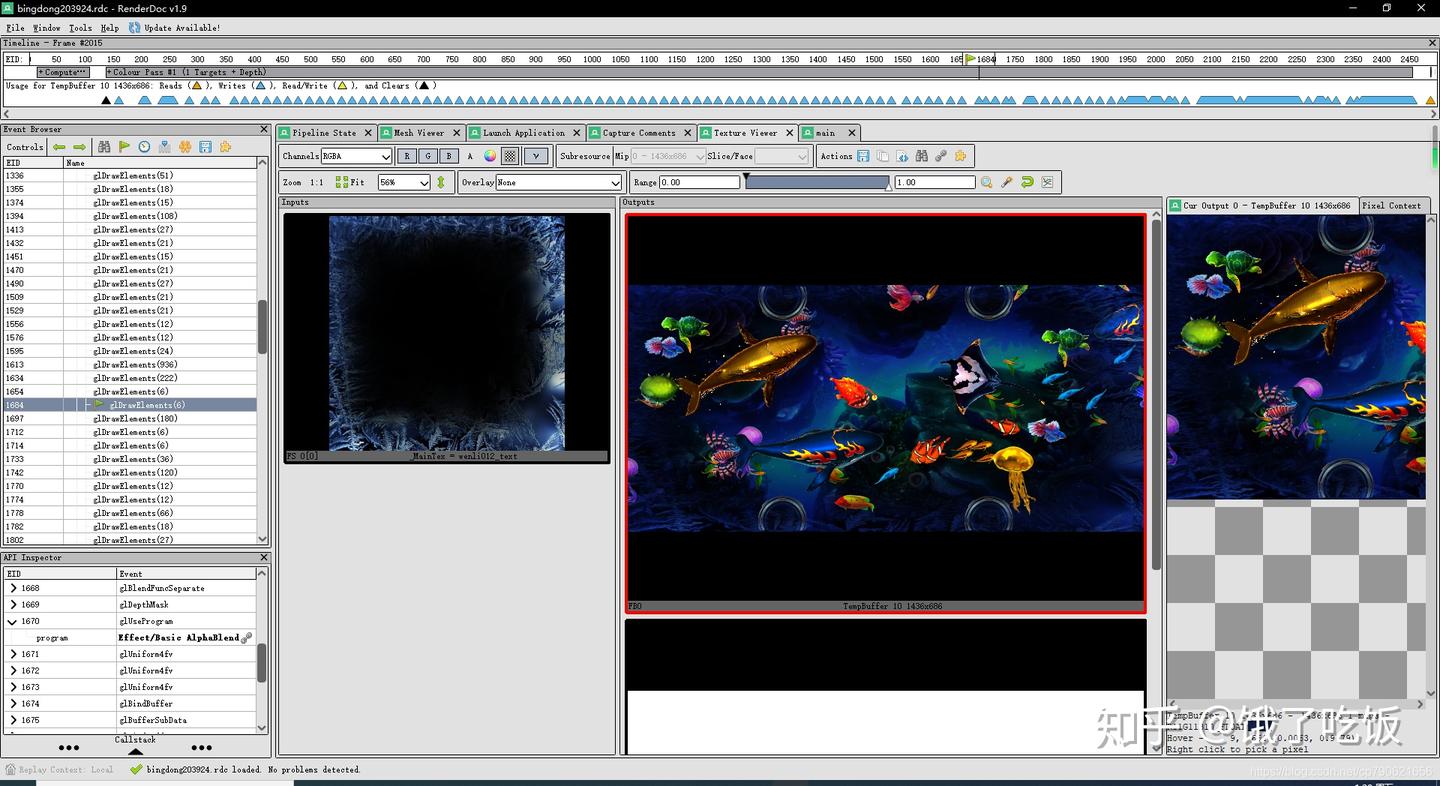Open the Tools menu
1440x786 pixels.
[x=80, y=28]
